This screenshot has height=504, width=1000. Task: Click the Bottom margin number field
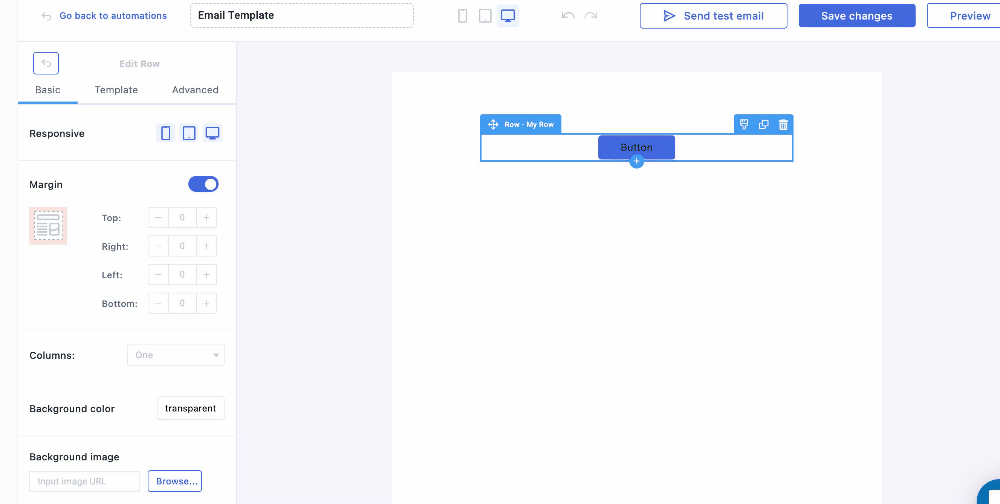[x=182, y=304]
